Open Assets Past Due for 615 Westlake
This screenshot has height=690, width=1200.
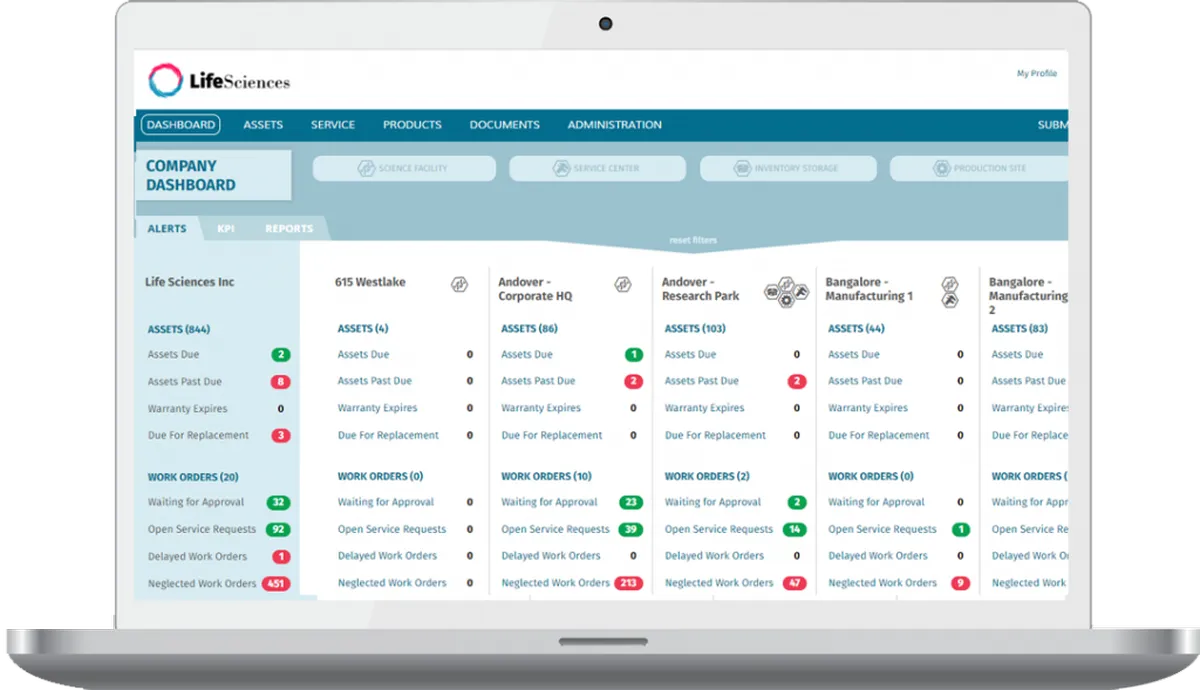(375, 381)
